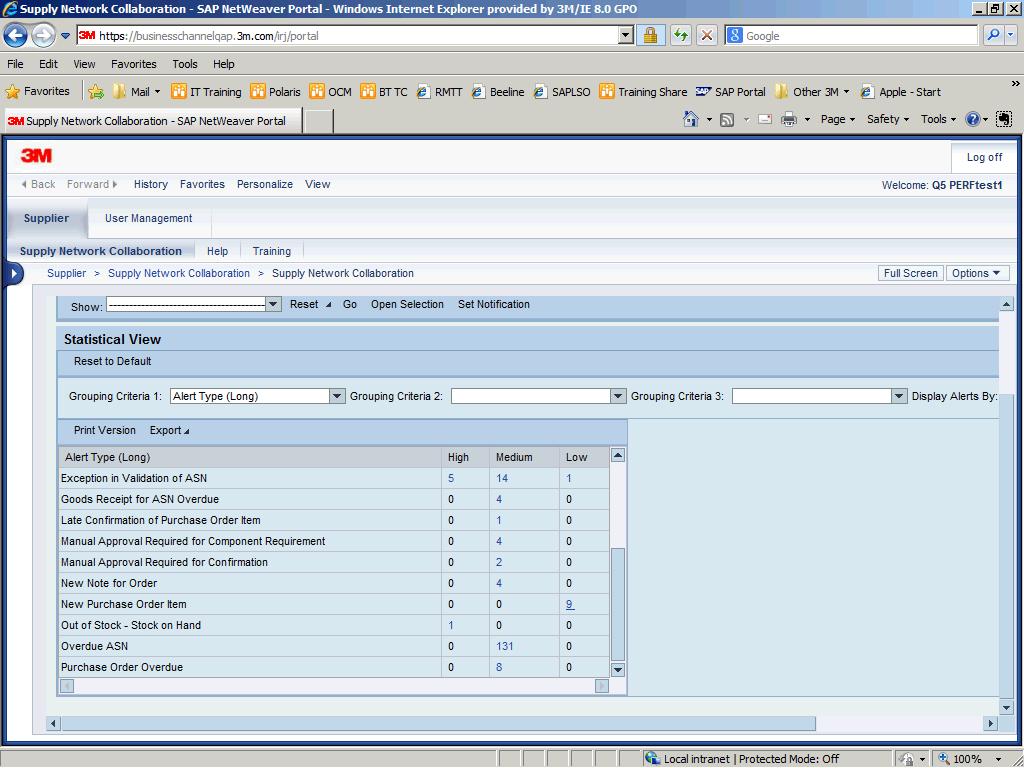Open the 14 medium Exception in Validation link
Image resolution: width=1024 pixels, height=768 pixels.
point(502,479)
